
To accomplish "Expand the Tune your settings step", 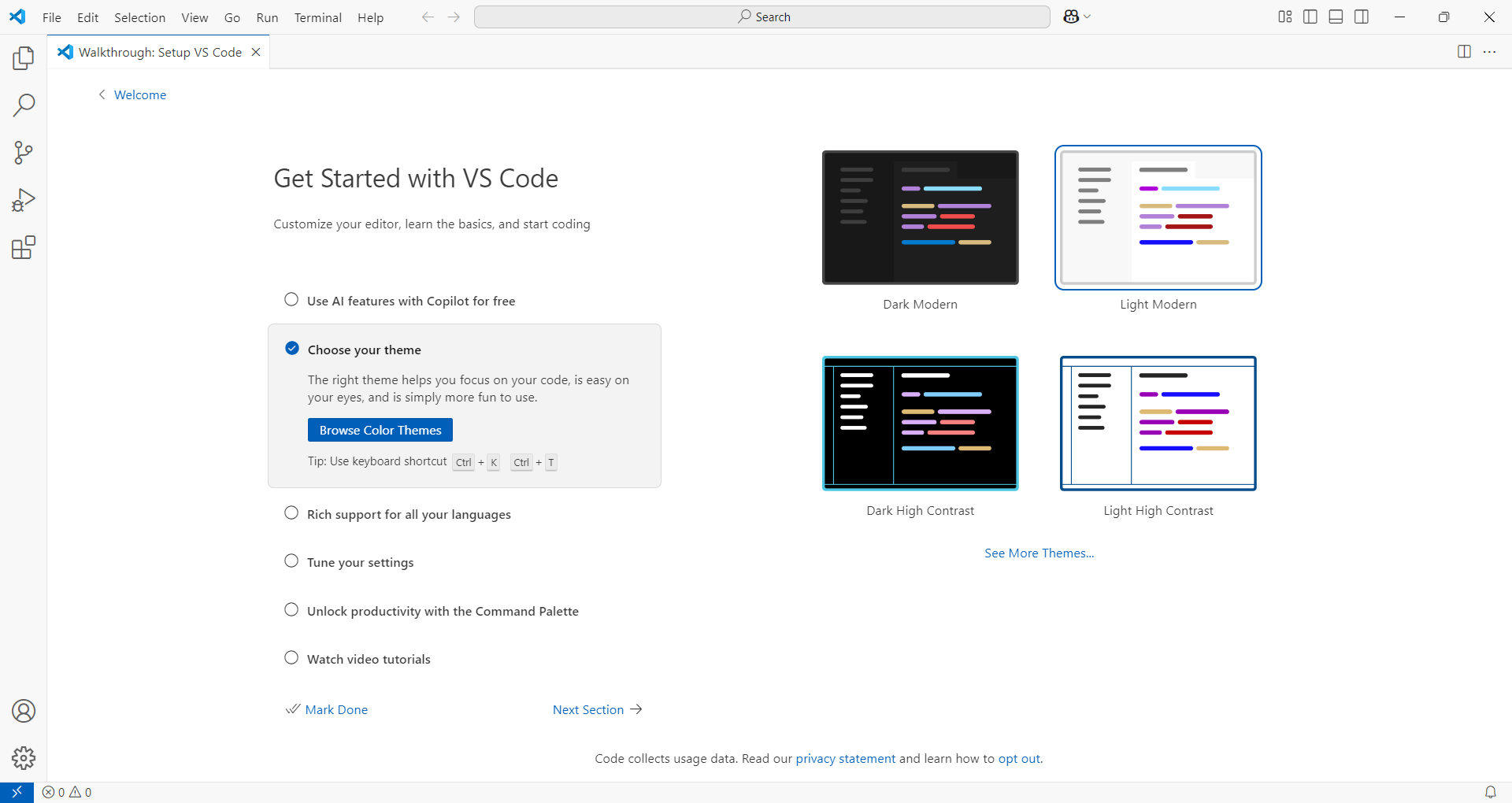I will [360, 562].
